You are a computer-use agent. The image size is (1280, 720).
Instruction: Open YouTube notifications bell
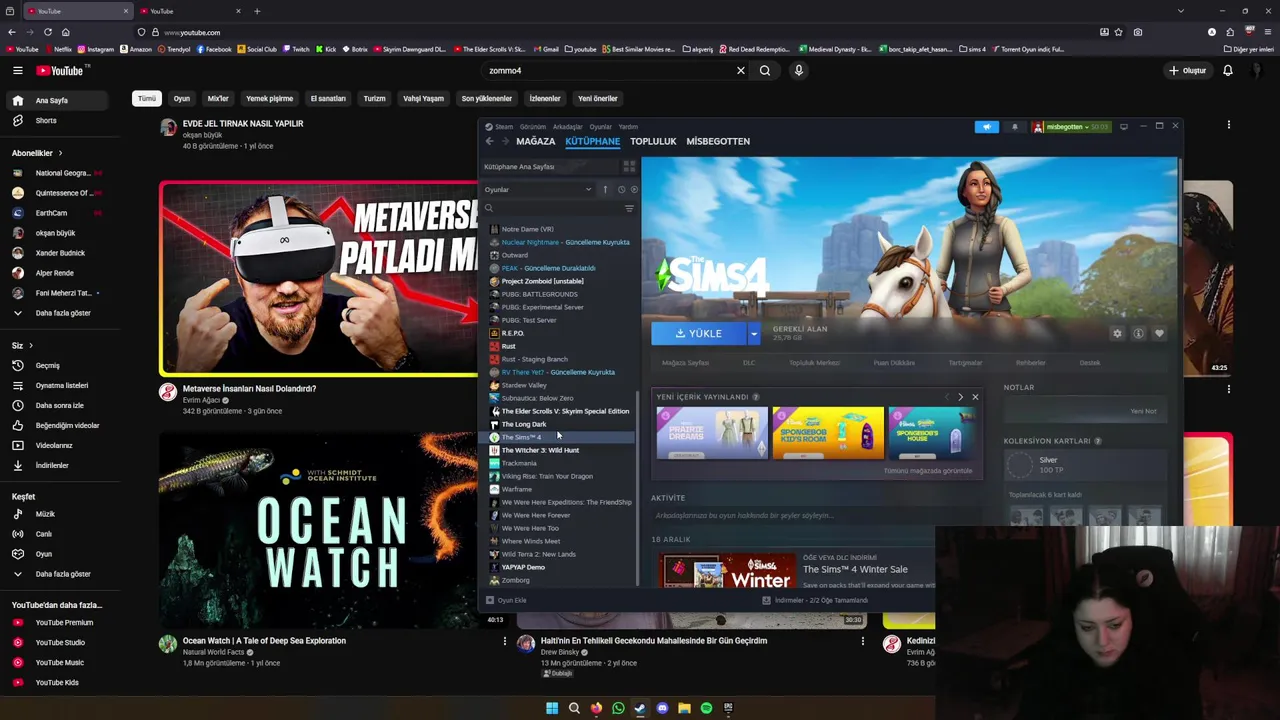pos(1228,70)
